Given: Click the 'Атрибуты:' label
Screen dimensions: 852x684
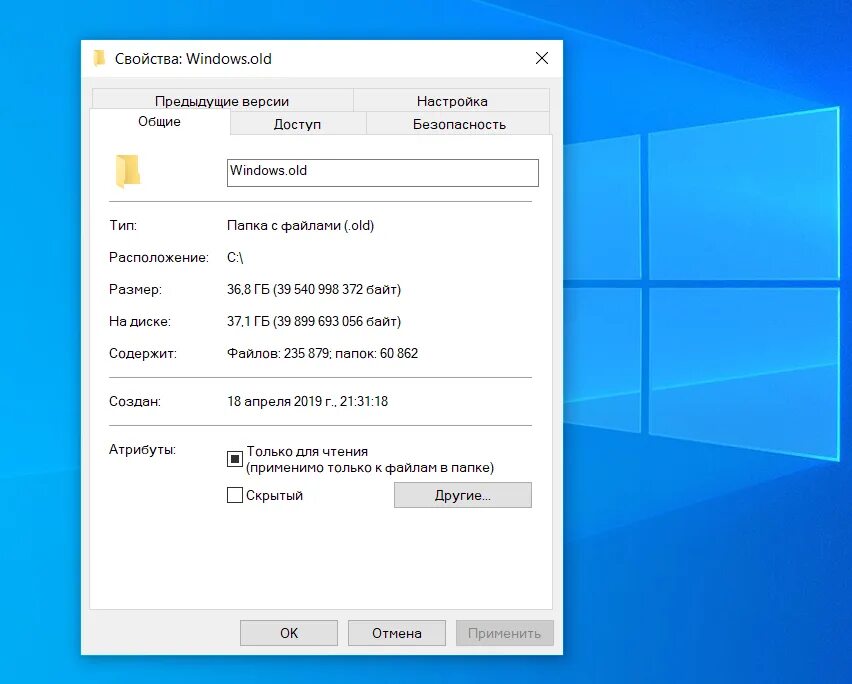Looking at the screenshot, I should coord(142,450).
